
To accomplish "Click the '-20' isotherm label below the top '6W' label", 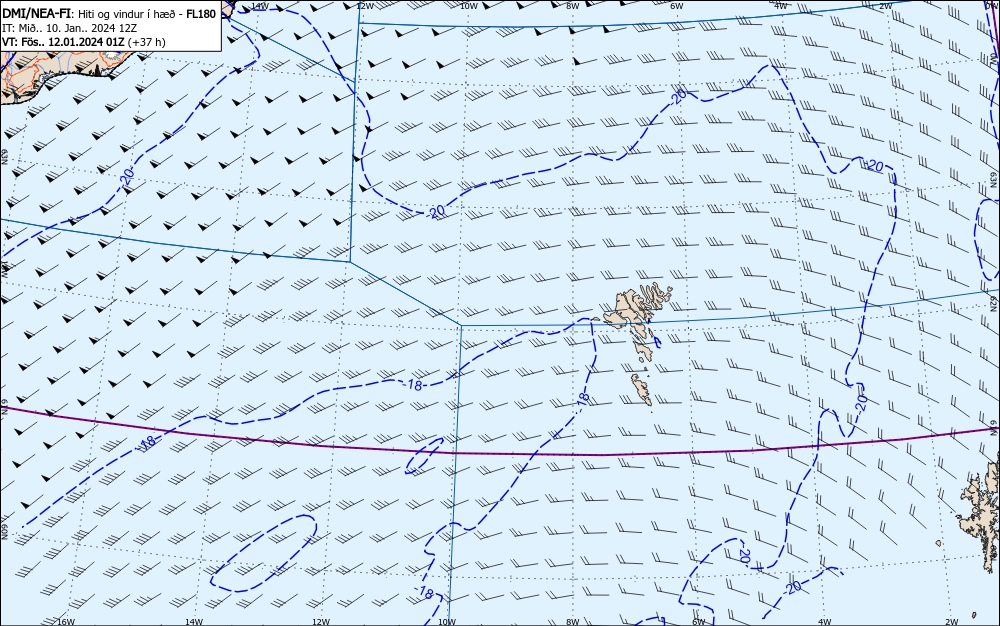I will tap(679, 96).
